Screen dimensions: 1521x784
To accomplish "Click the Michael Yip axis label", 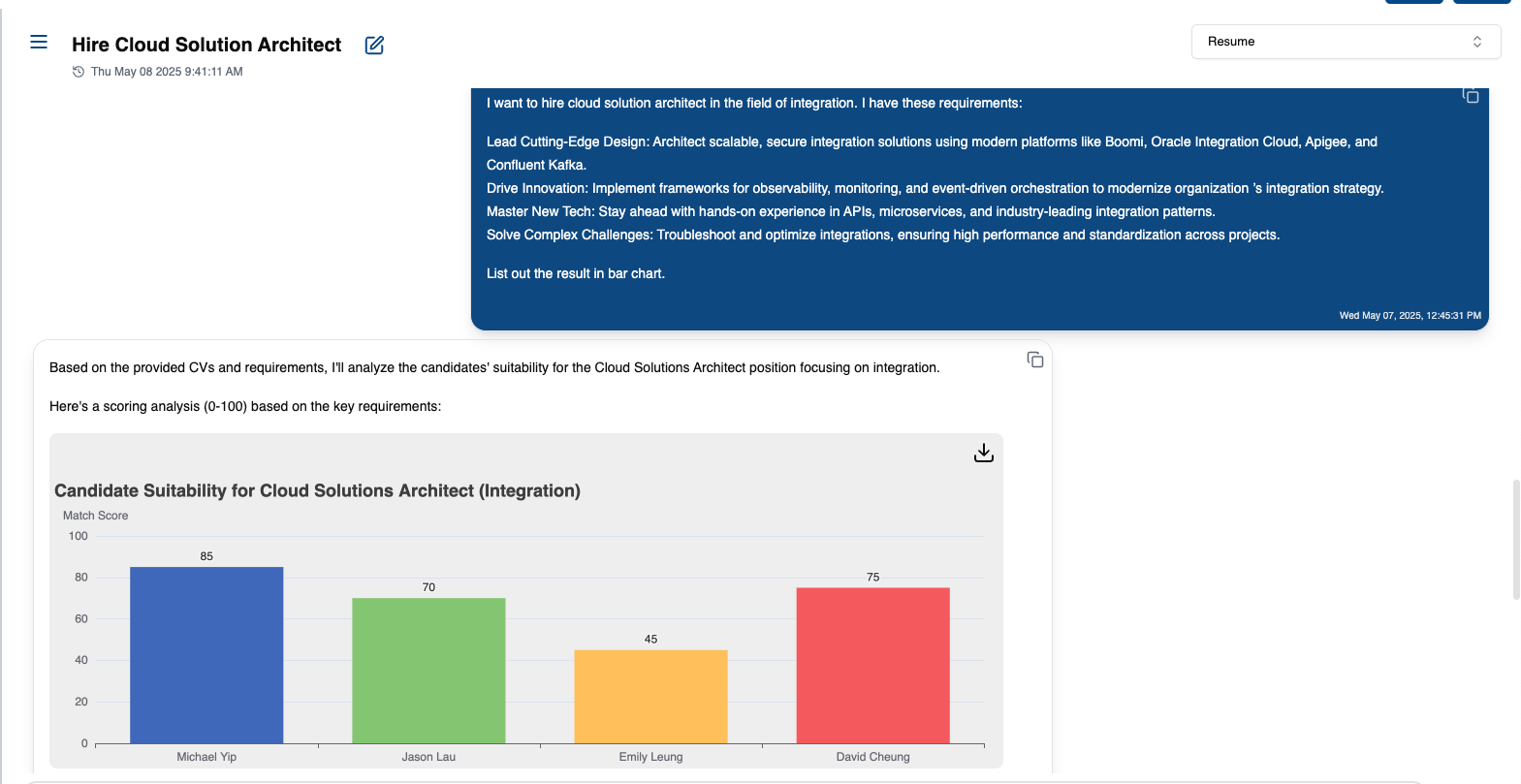I will [206, 757].
